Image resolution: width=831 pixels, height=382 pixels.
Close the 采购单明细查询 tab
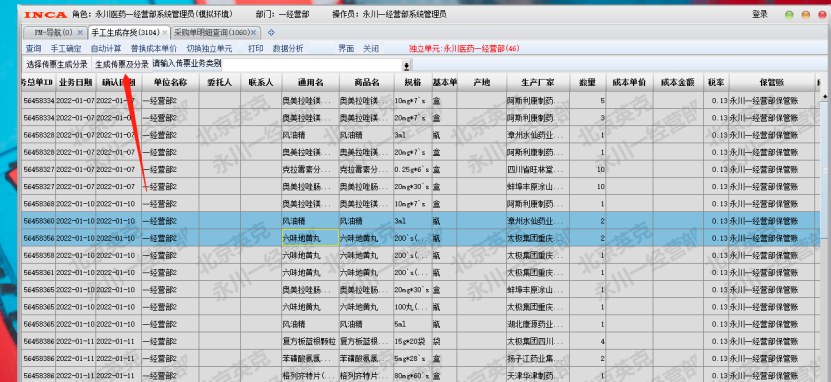tap(254, 33)
